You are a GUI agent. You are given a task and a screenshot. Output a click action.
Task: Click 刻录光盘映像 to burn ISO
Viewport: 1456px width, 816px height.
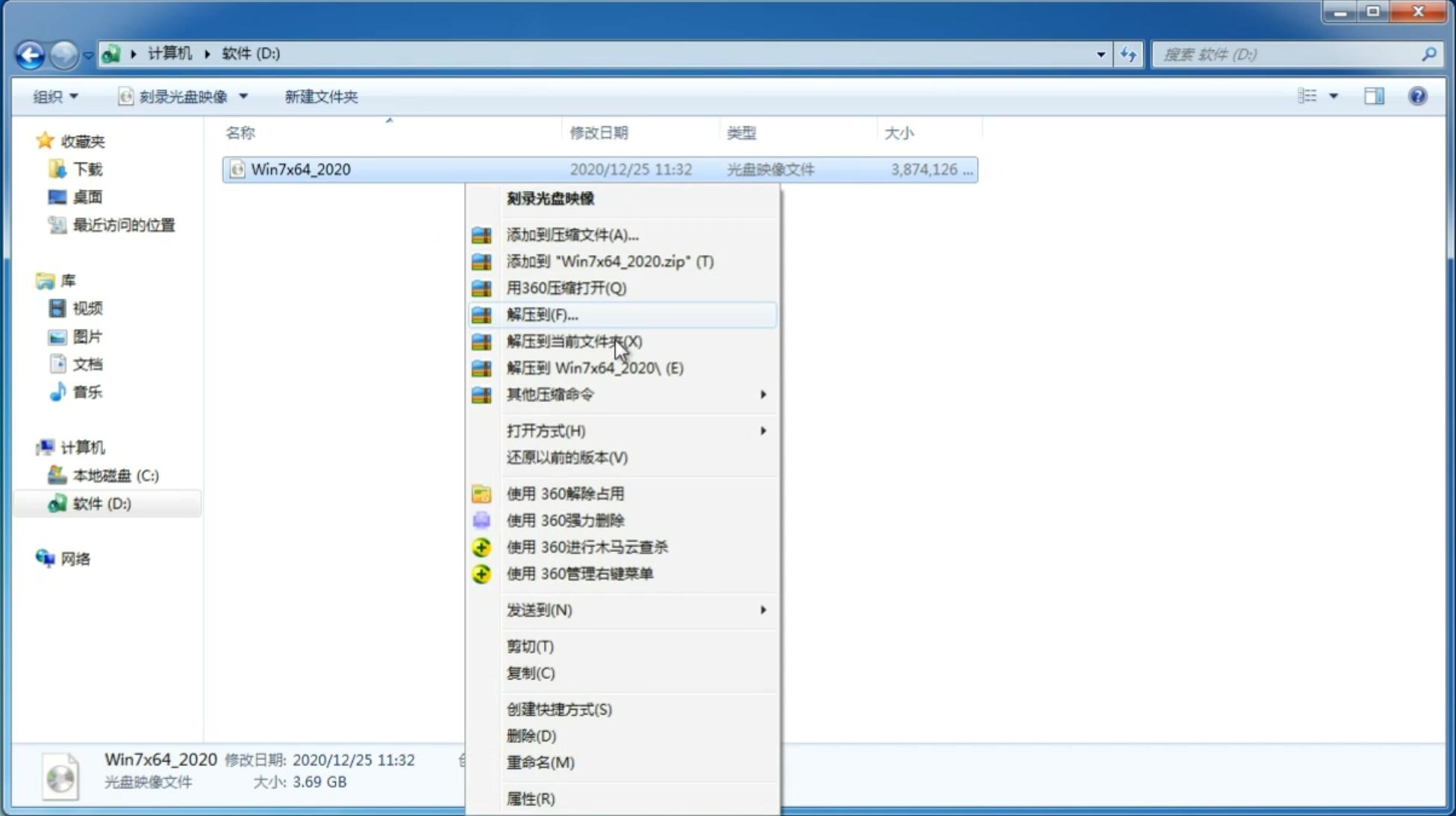click(550, 198)
